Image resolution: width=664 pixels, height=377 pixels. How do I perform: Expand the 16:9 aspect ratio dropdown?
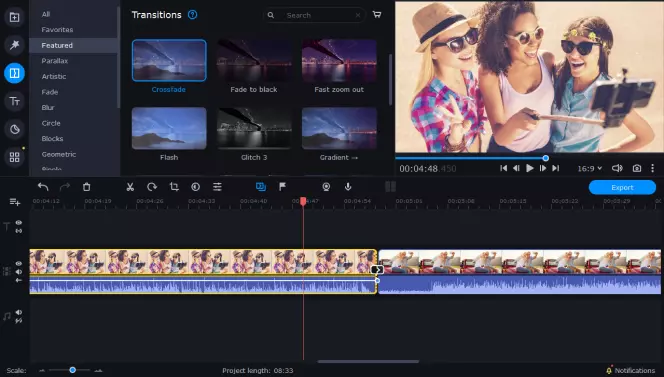tap(589, 169)
